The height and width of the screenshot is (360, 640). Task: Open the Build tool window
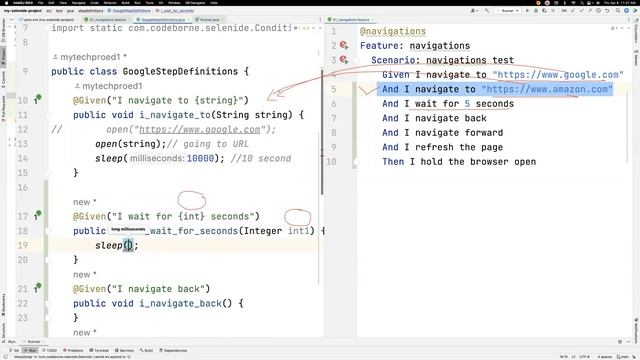pyautogui.click(x=147, y=350)
